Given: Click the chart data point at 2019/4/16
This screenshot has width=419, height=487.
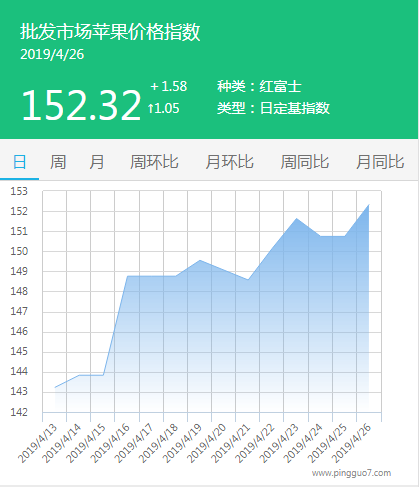Looking at the screenshot, I should pos(127,276).
